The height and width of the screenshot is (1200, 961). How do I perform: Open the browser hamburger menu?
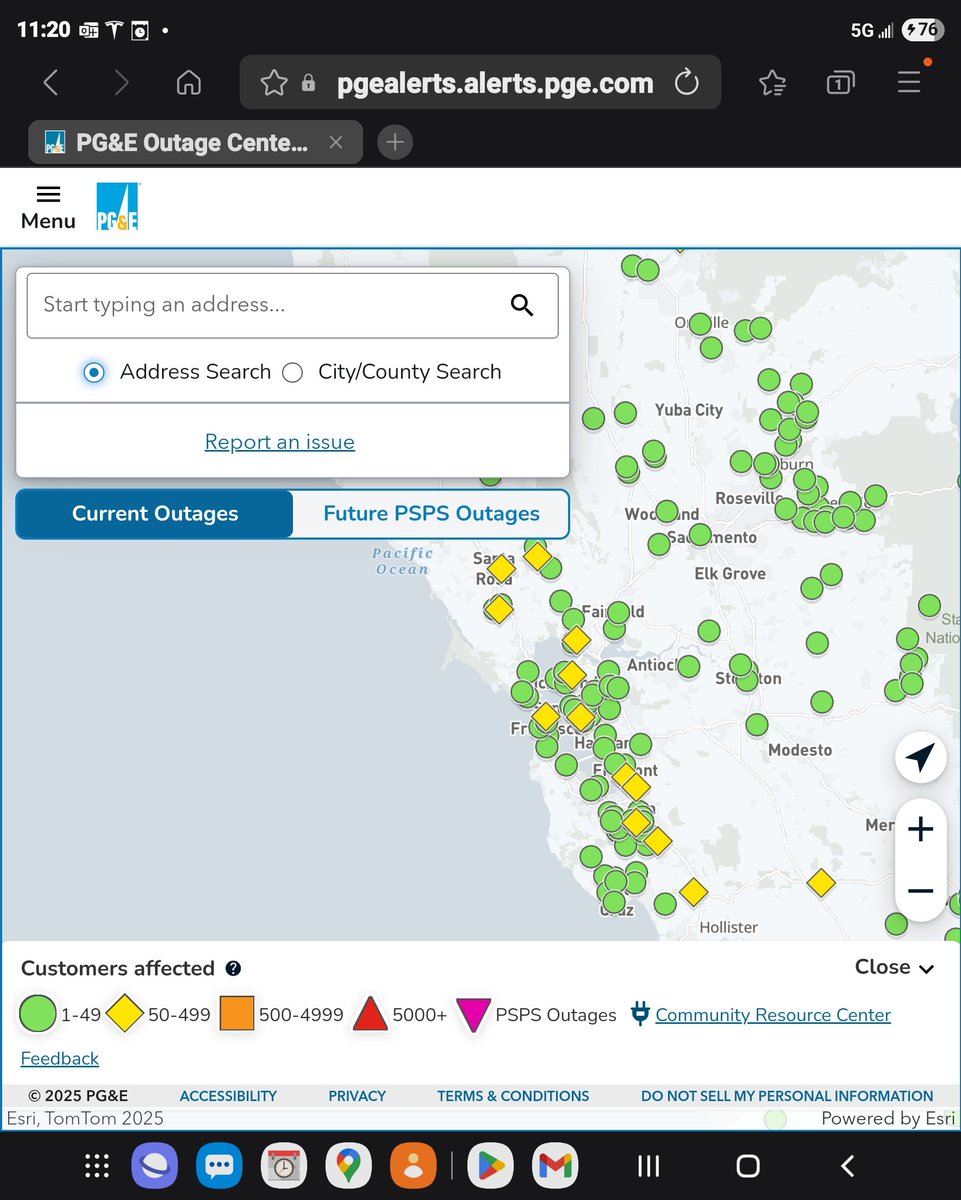tap(909, 81)
